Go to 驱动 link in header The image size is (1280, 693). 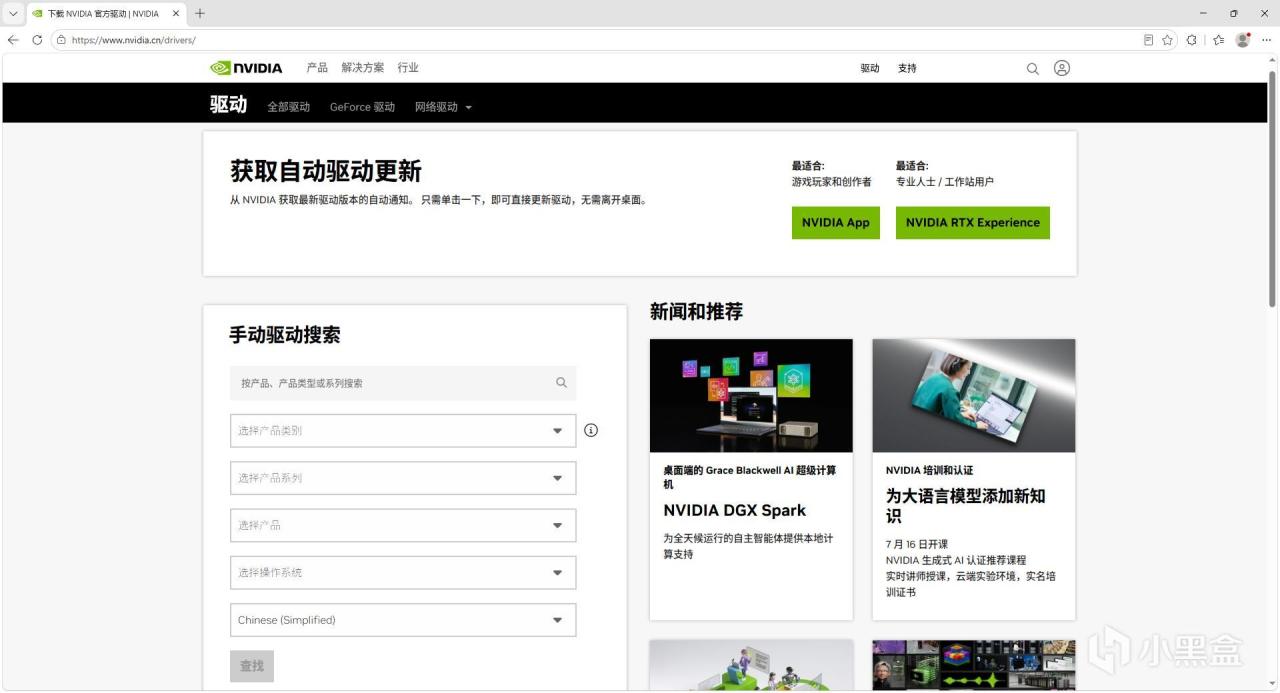[870, 68]
